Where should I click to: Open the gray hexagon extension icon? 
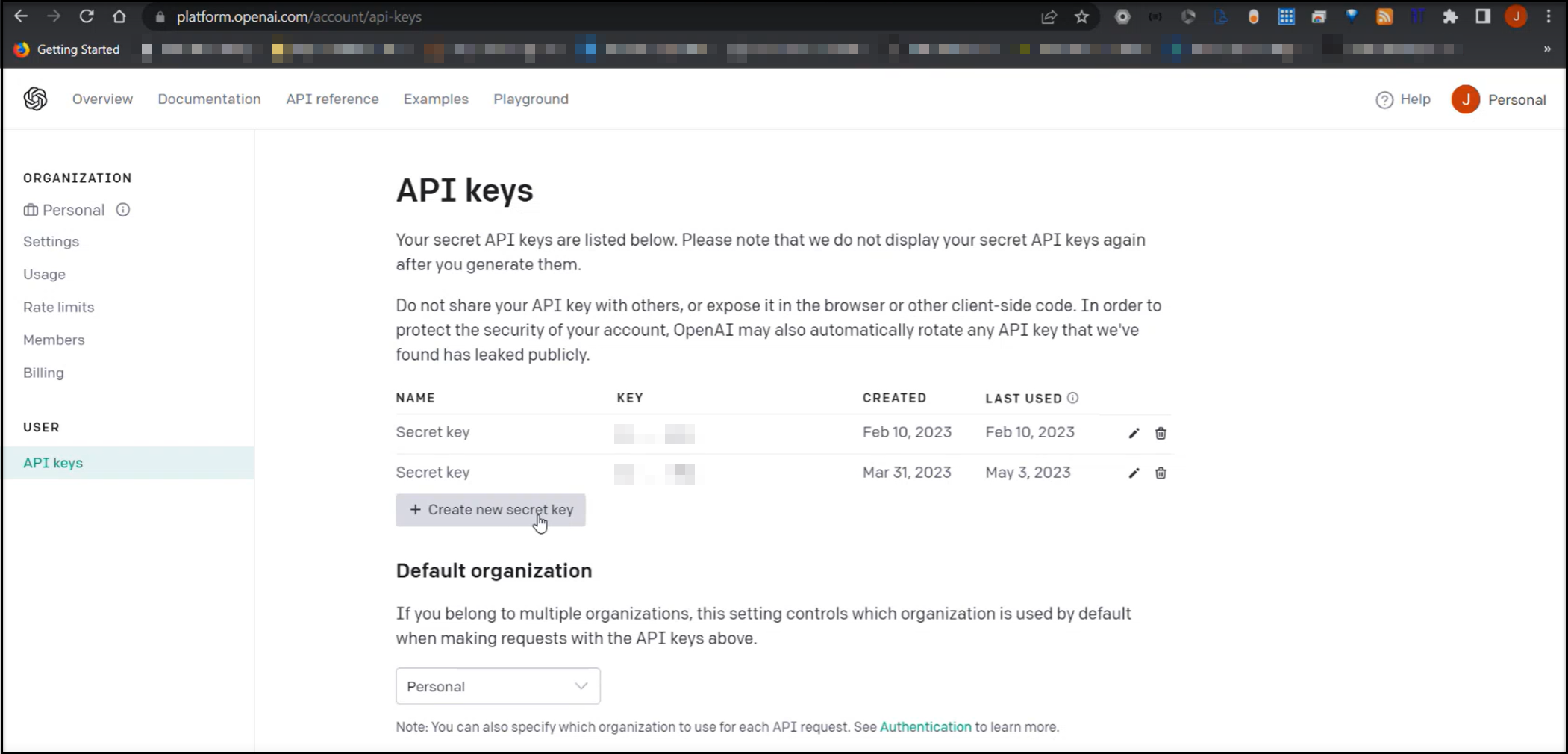point(1122,16)
